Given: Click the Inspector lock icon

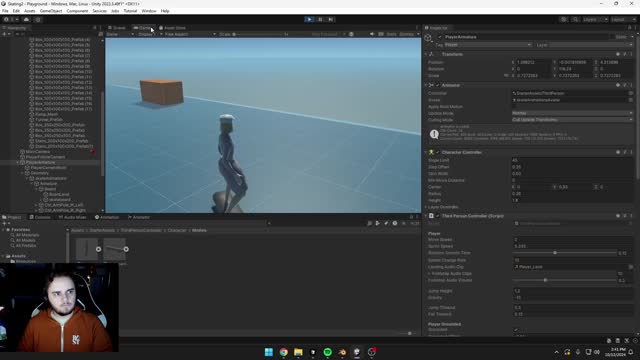Looking at the screenshot, I should click(x=629, y=28).
